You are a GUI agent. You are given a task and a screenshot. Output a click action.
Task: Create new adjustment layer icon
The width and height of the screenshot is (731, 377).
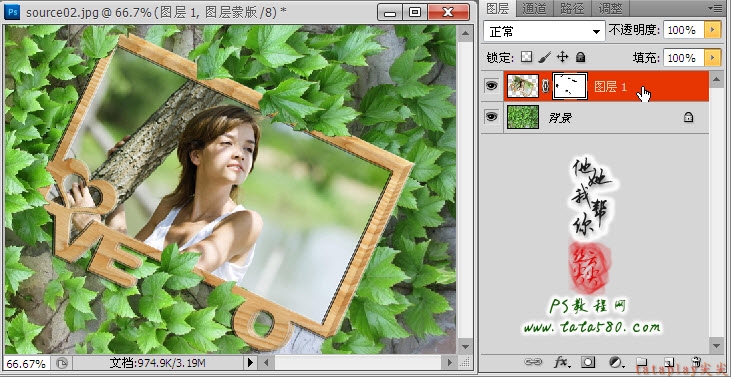click(617, 362)
